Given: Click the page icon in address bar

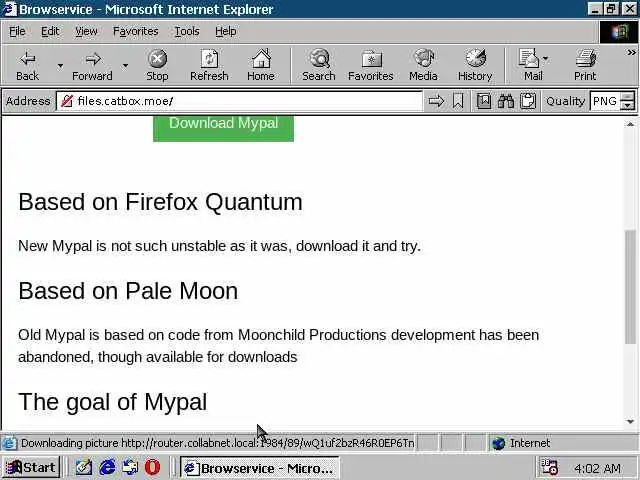Looking at the screenshot, I should coord(67,101).
